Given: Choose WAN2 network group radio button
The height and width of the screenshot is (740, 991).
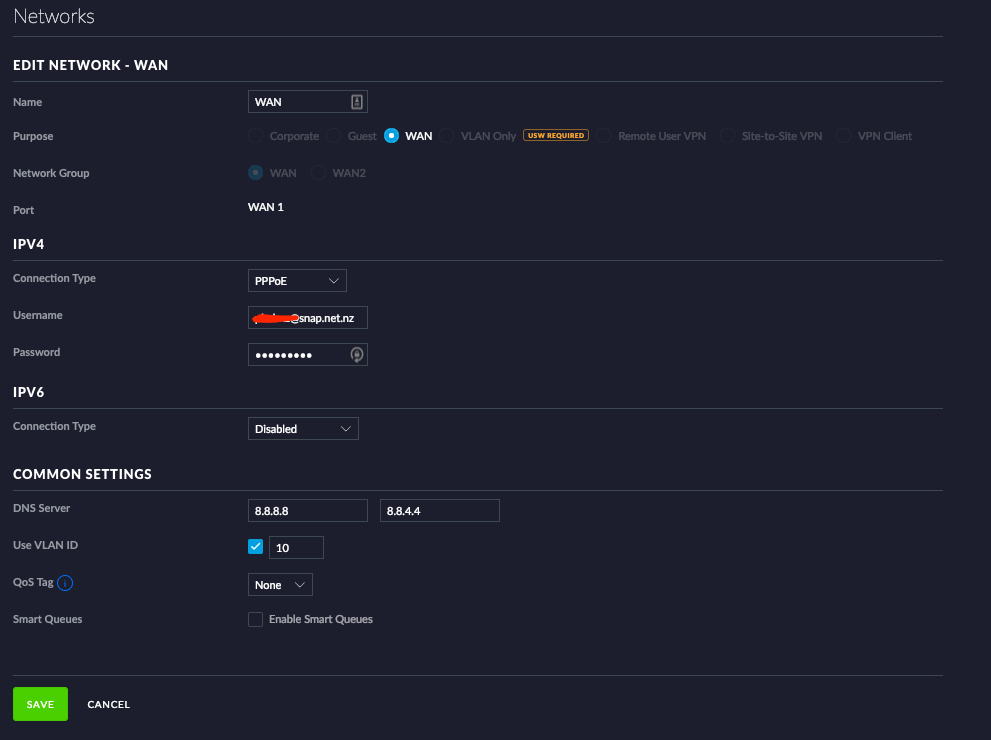Looking at the screenshot, I should click(319, 173).
